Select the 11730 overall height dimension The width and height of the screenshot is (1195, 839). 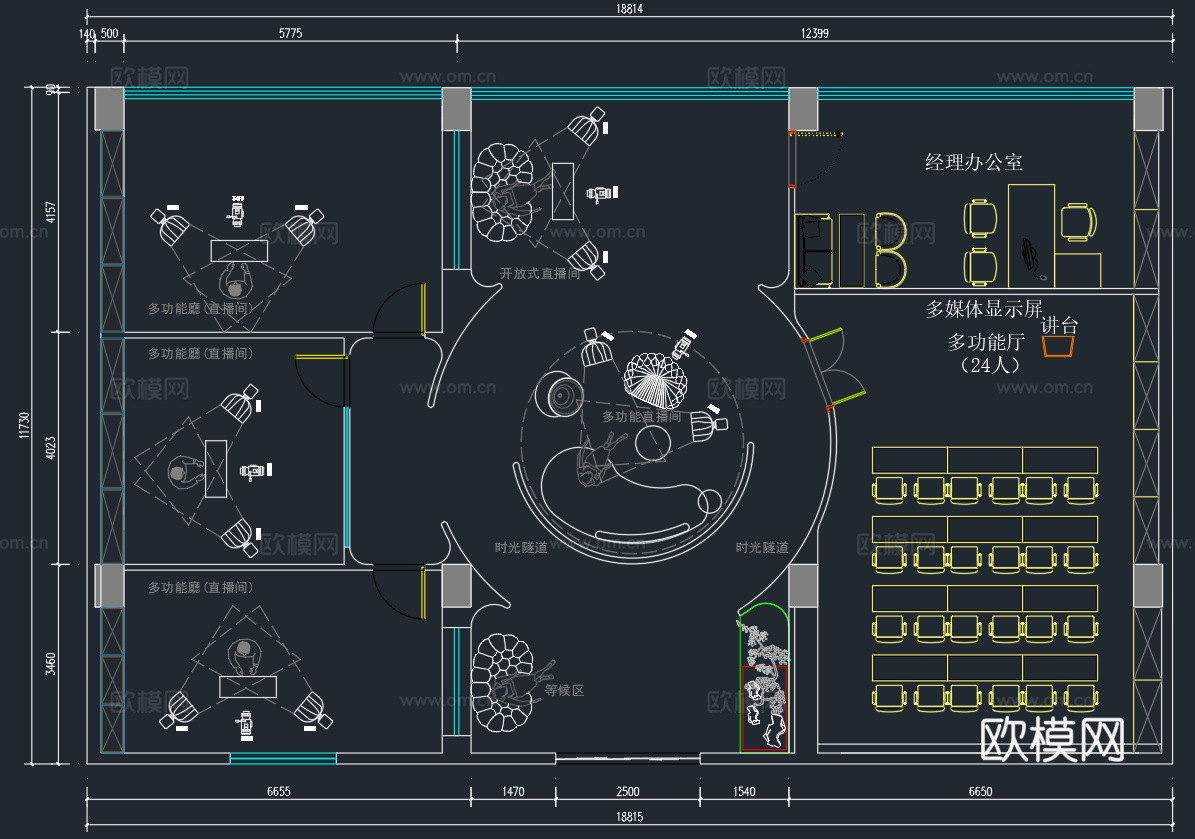[x=24, y=425]
